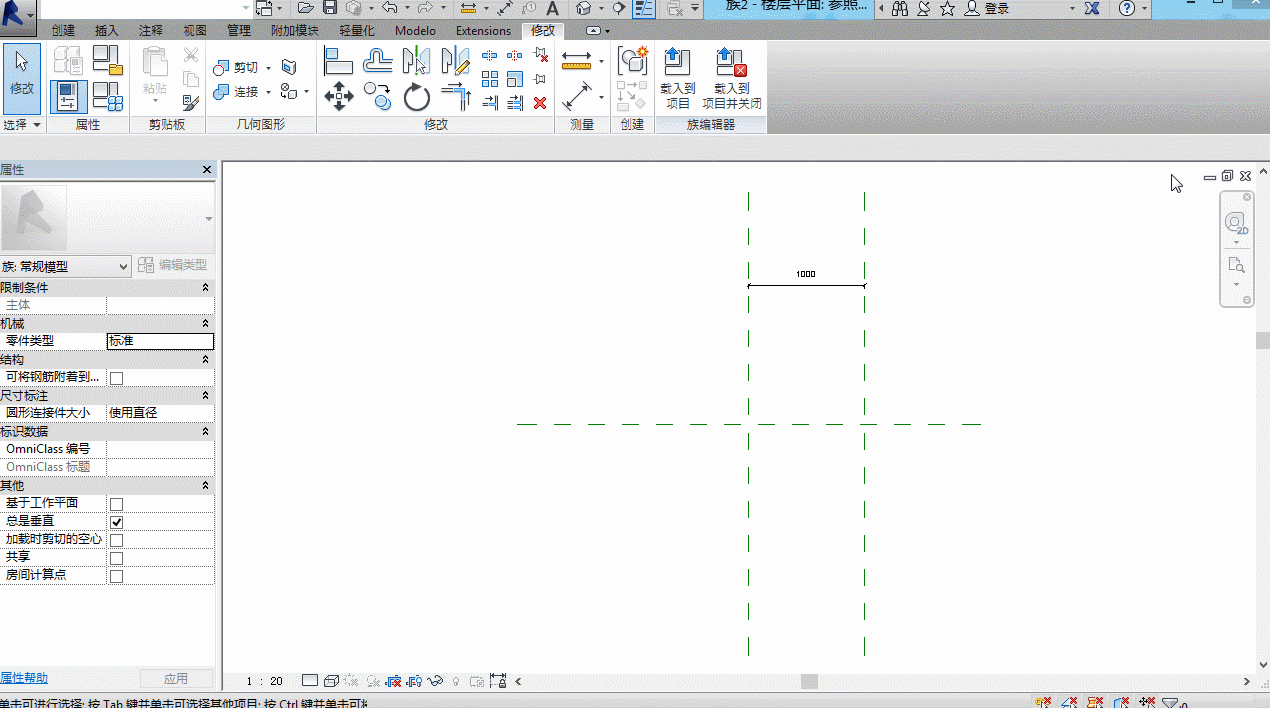Open the 创建 ribbon tab

[x=63, y=31]
